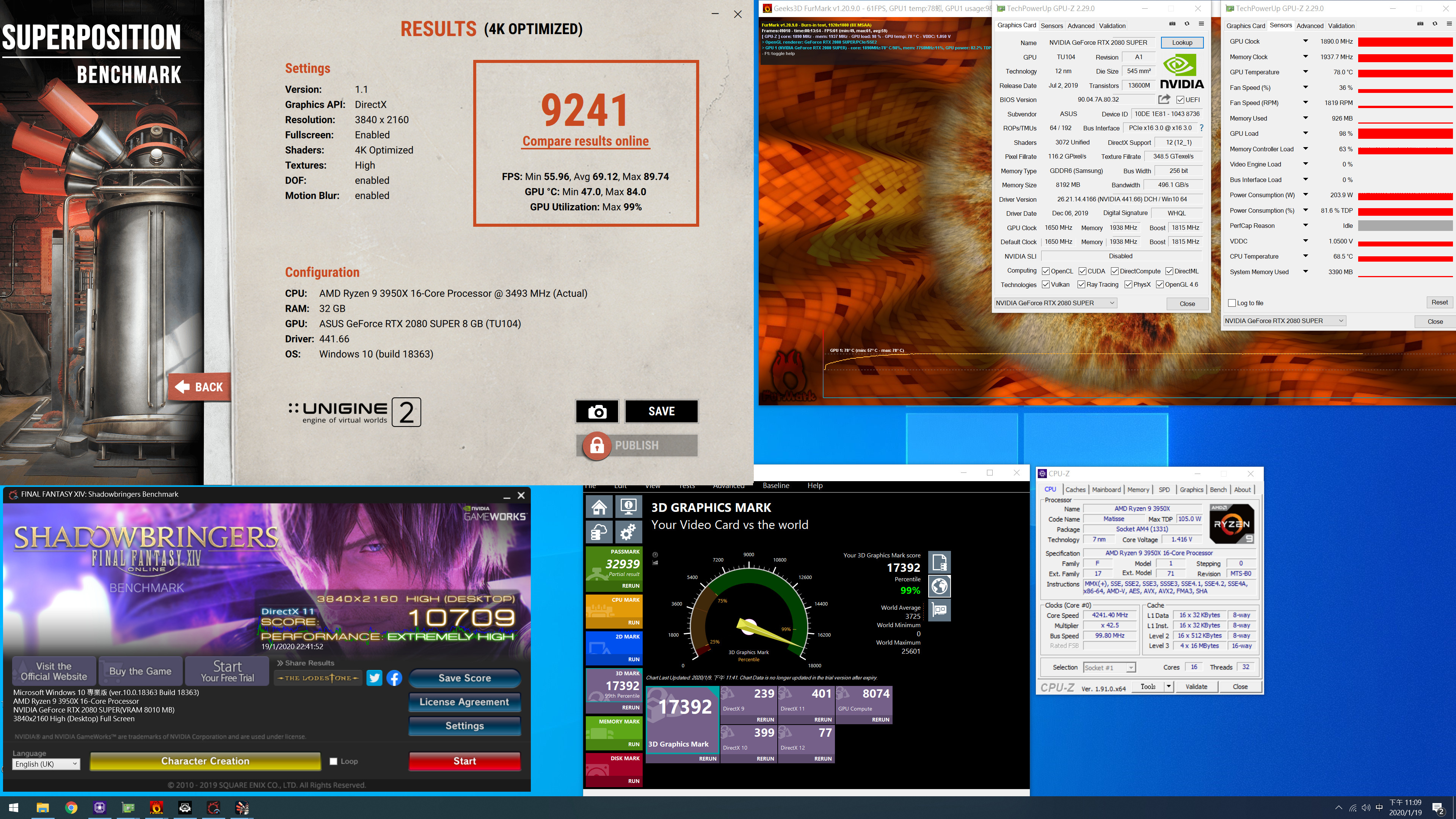Switch to Advanced tab in GPU-Z Graphics Card window
The height and width of the screenshot is (819, 1456).
click(x=1081, y=25)
